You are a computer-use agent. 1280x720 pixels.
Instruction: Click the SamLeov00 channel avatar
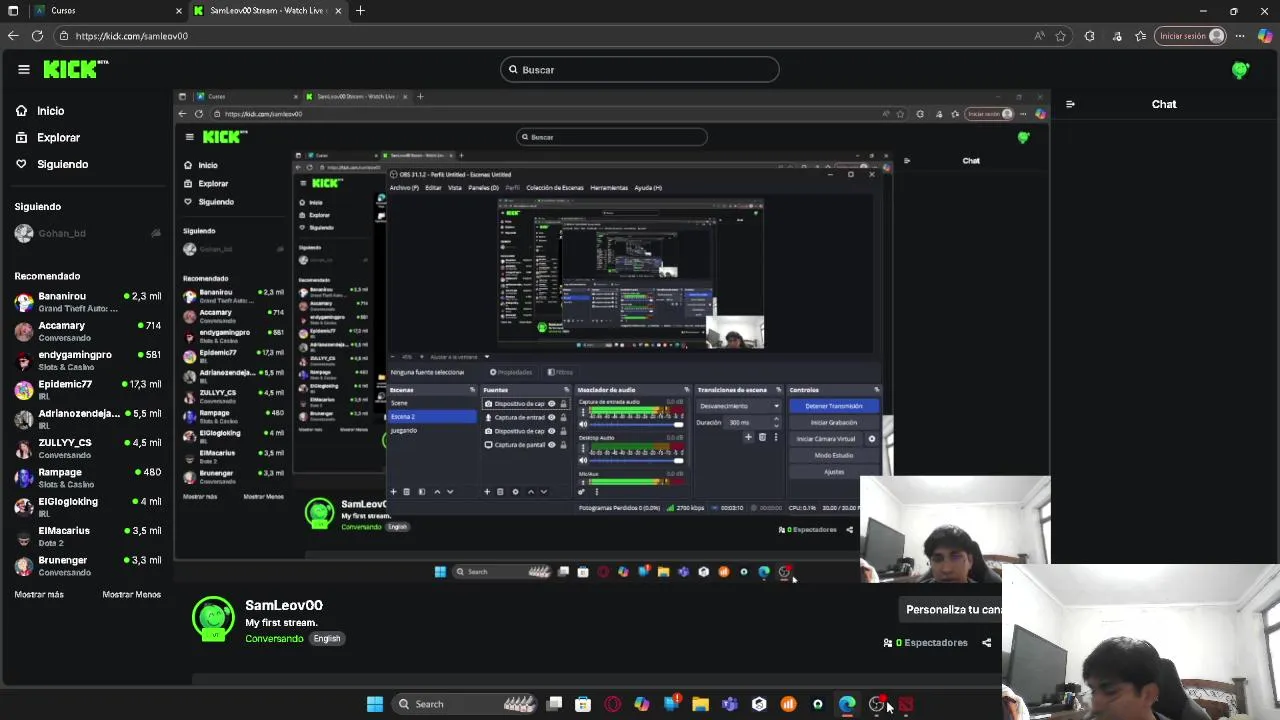pyautogui.click(x=213, y=619)
